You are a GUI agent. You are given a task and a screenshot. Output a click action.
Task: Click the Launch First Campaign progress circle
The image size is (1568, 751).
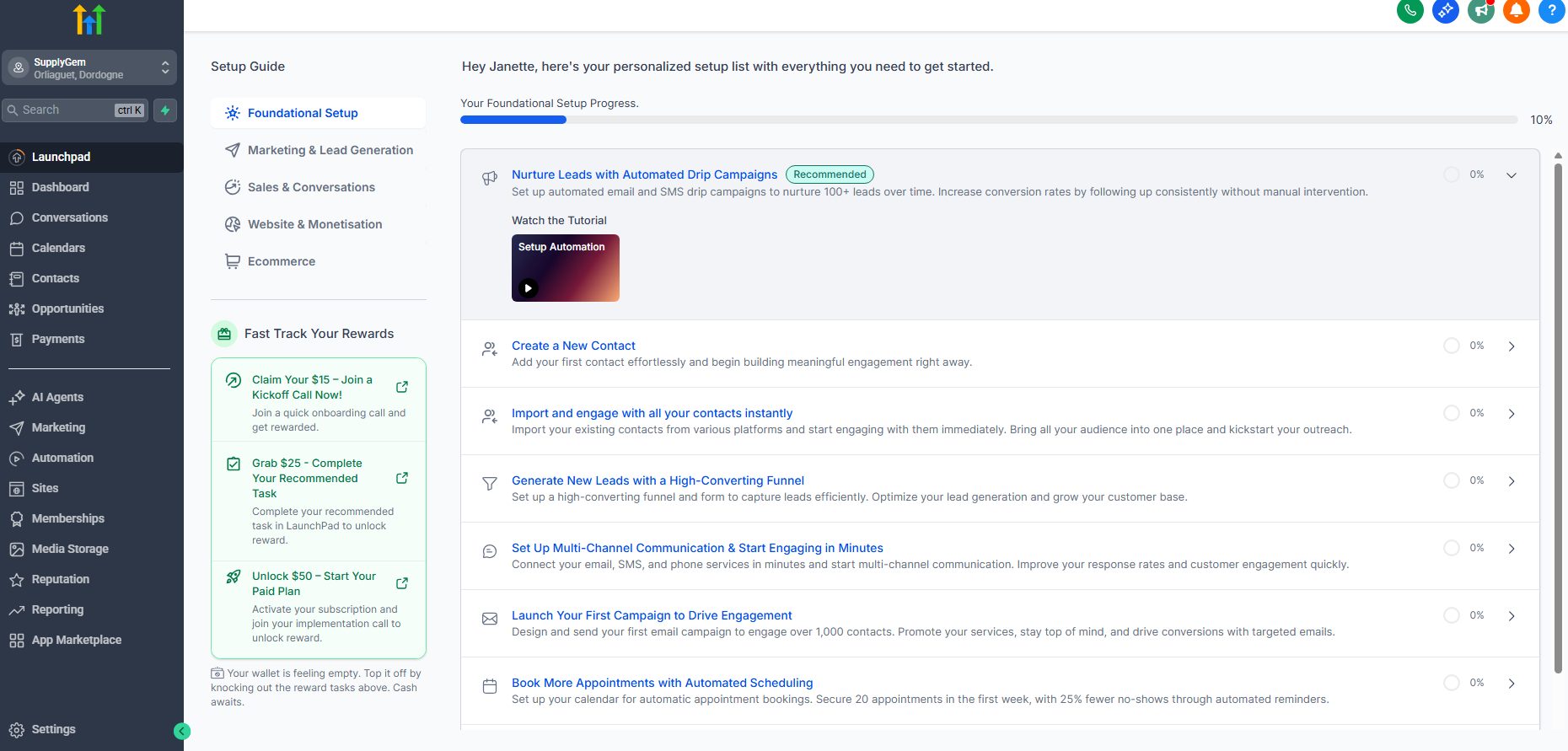click(x=1452, y=615)
